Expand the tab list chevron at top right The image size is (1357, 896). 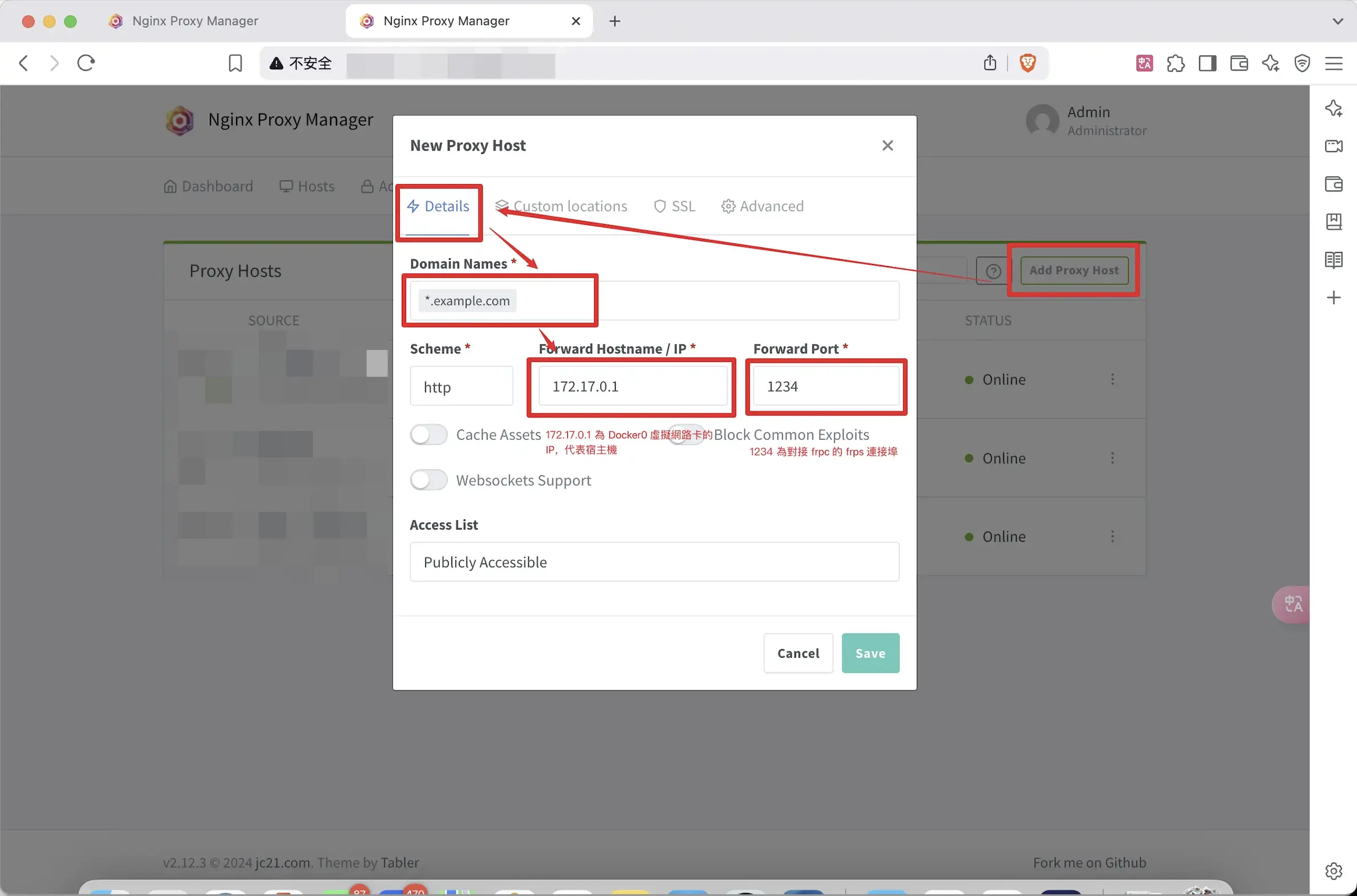pyautogui.click(x=1337, y=21)
